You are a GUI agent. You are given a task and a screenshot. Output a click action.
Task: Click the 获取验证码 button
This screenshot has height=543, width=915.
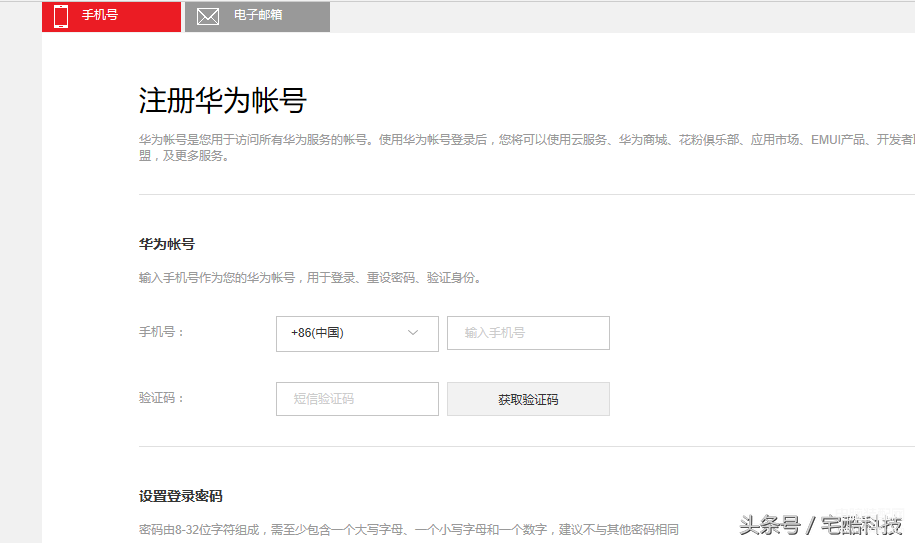[x=528, y=399]
